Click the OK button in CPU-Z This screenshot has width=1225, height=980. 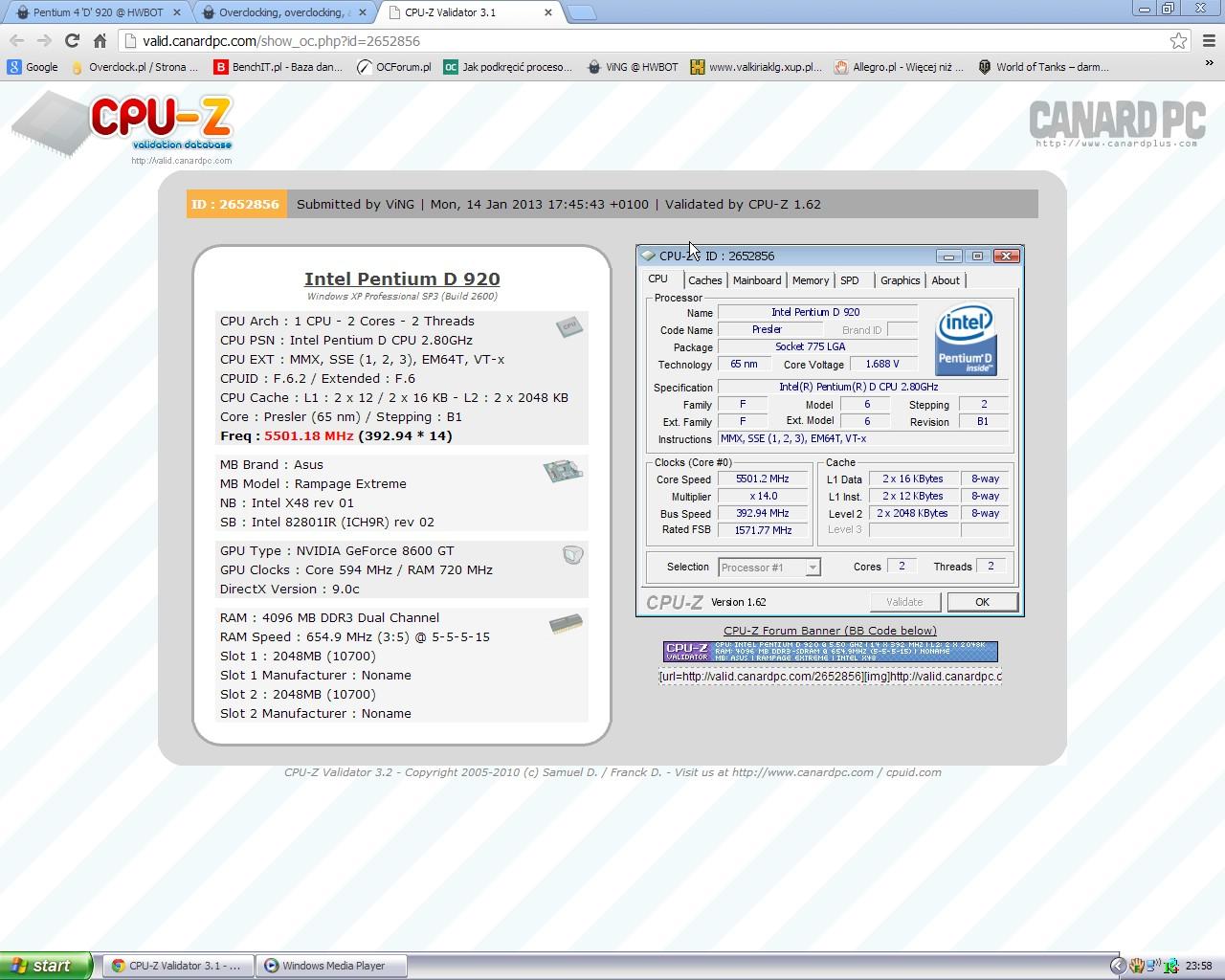coord(982,602)
